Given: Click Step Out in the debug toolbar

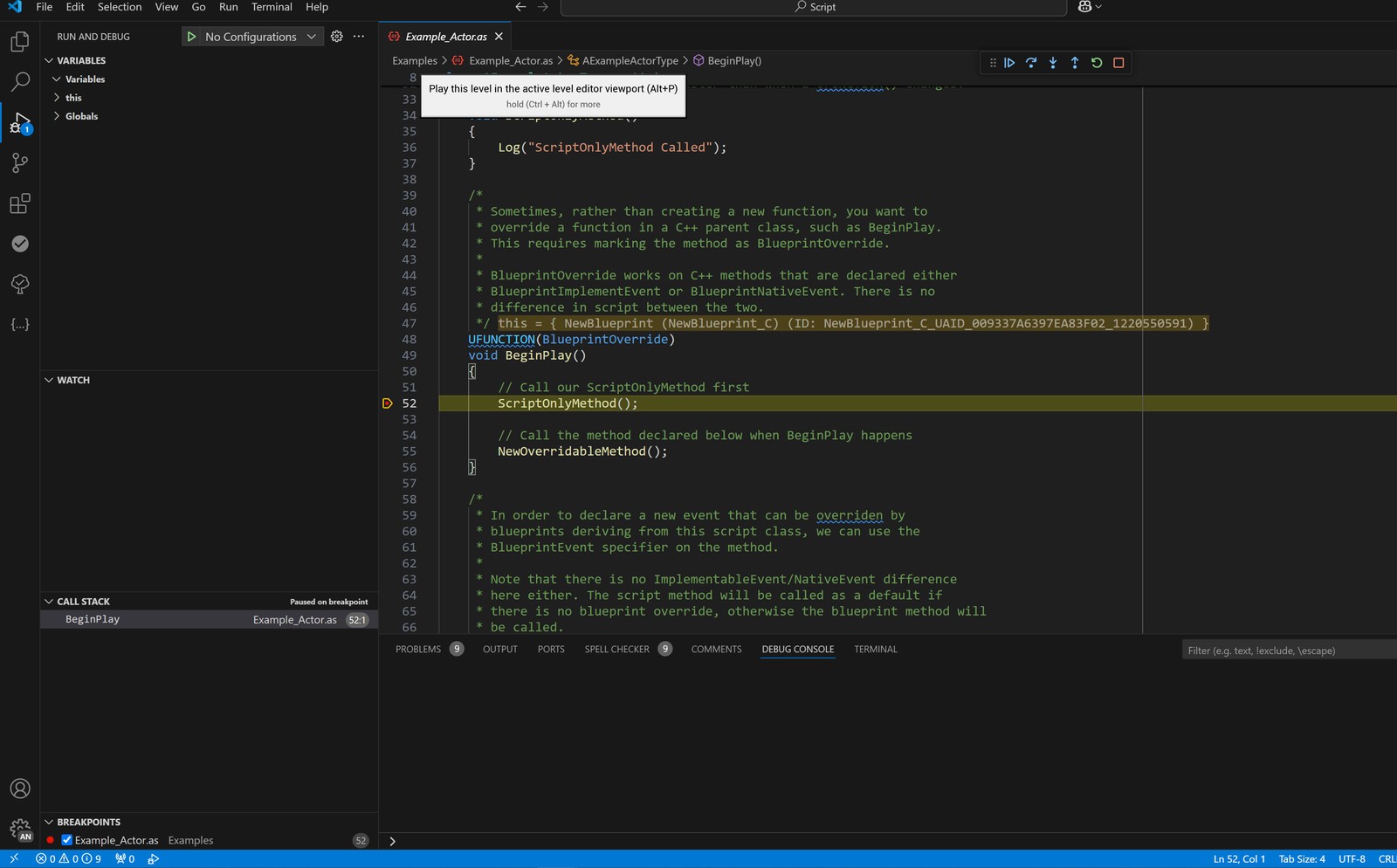Looking at the screenshot, I should point(1075,63).
